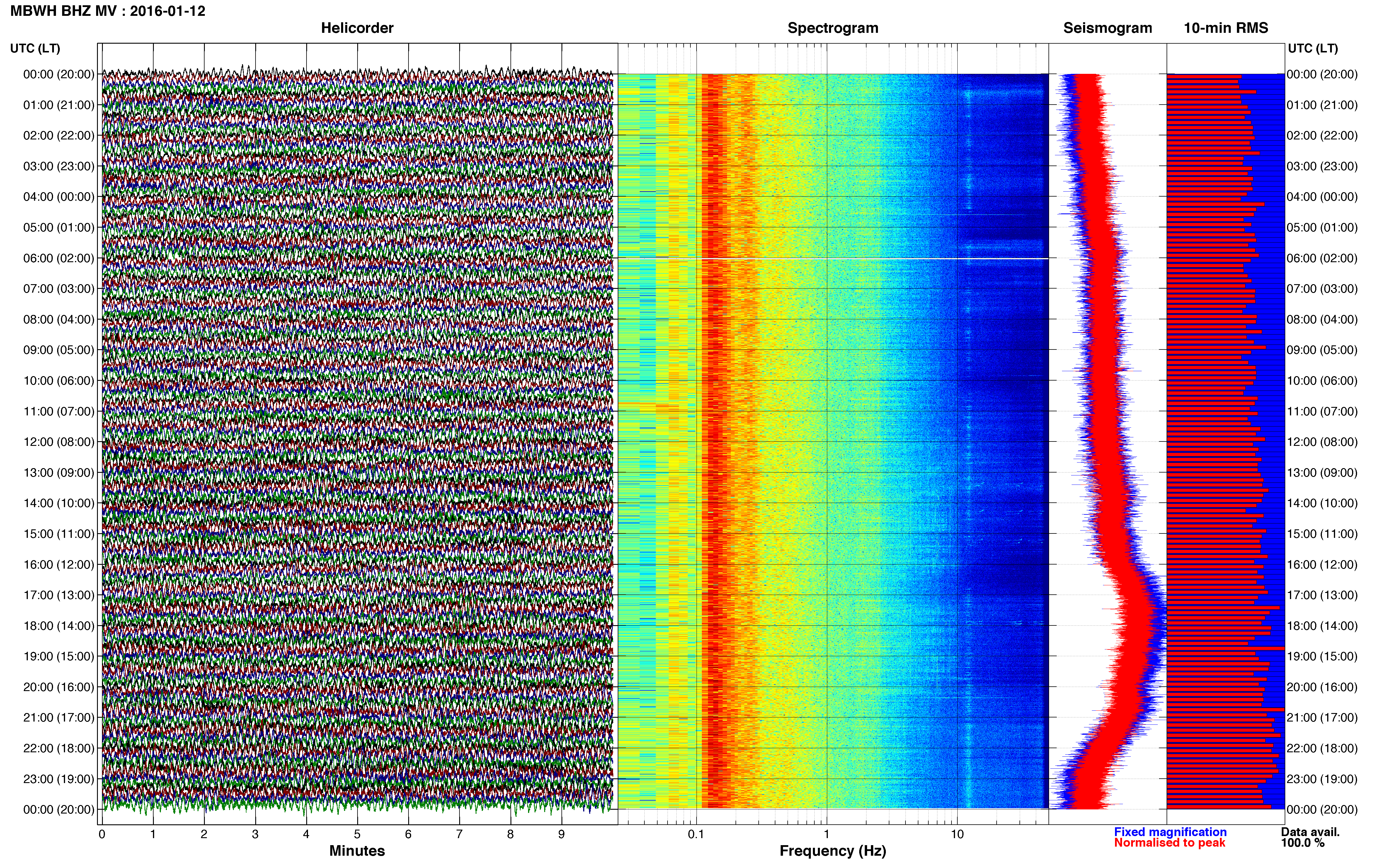Click the left '12:00 (08:00)' time label
The width and height of the screenshot is (1389, 868).
tap(59, 442)
